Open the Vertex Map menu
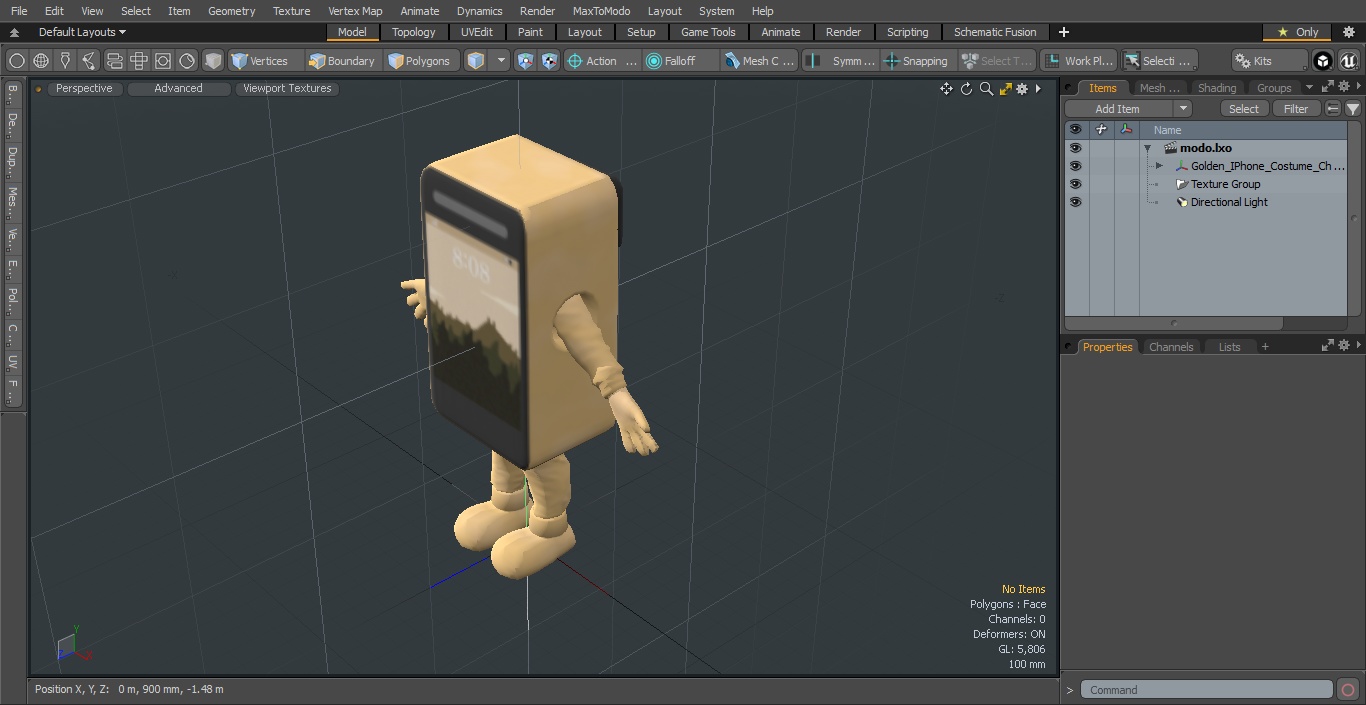The width and height of the screenshot is (1366, 705). (x=355, y=11)
